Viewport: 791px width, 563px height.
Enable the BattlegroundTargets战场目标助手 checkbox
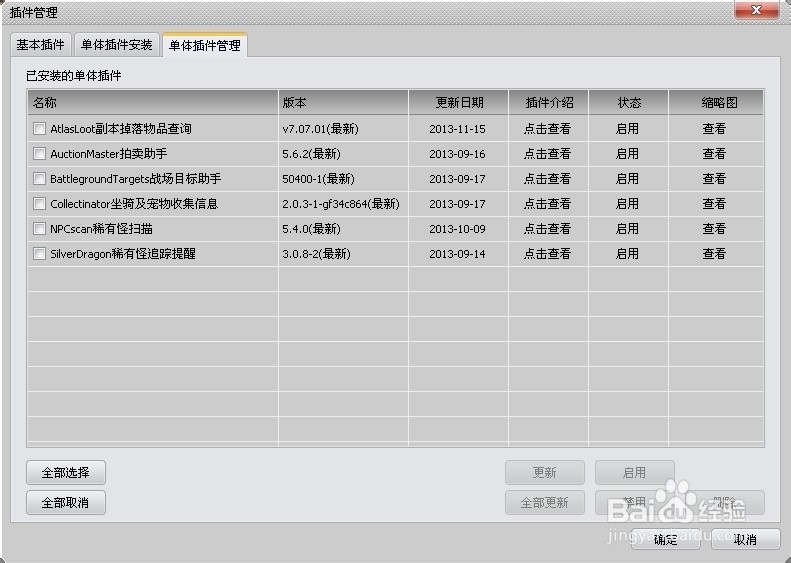coord(39,179)
